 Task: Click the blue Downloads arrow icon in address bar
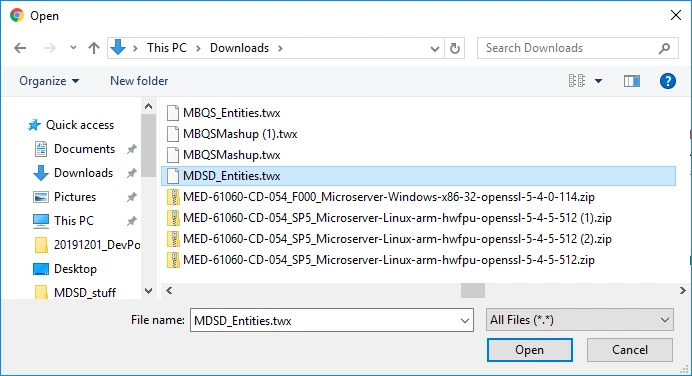pos(118,47)
